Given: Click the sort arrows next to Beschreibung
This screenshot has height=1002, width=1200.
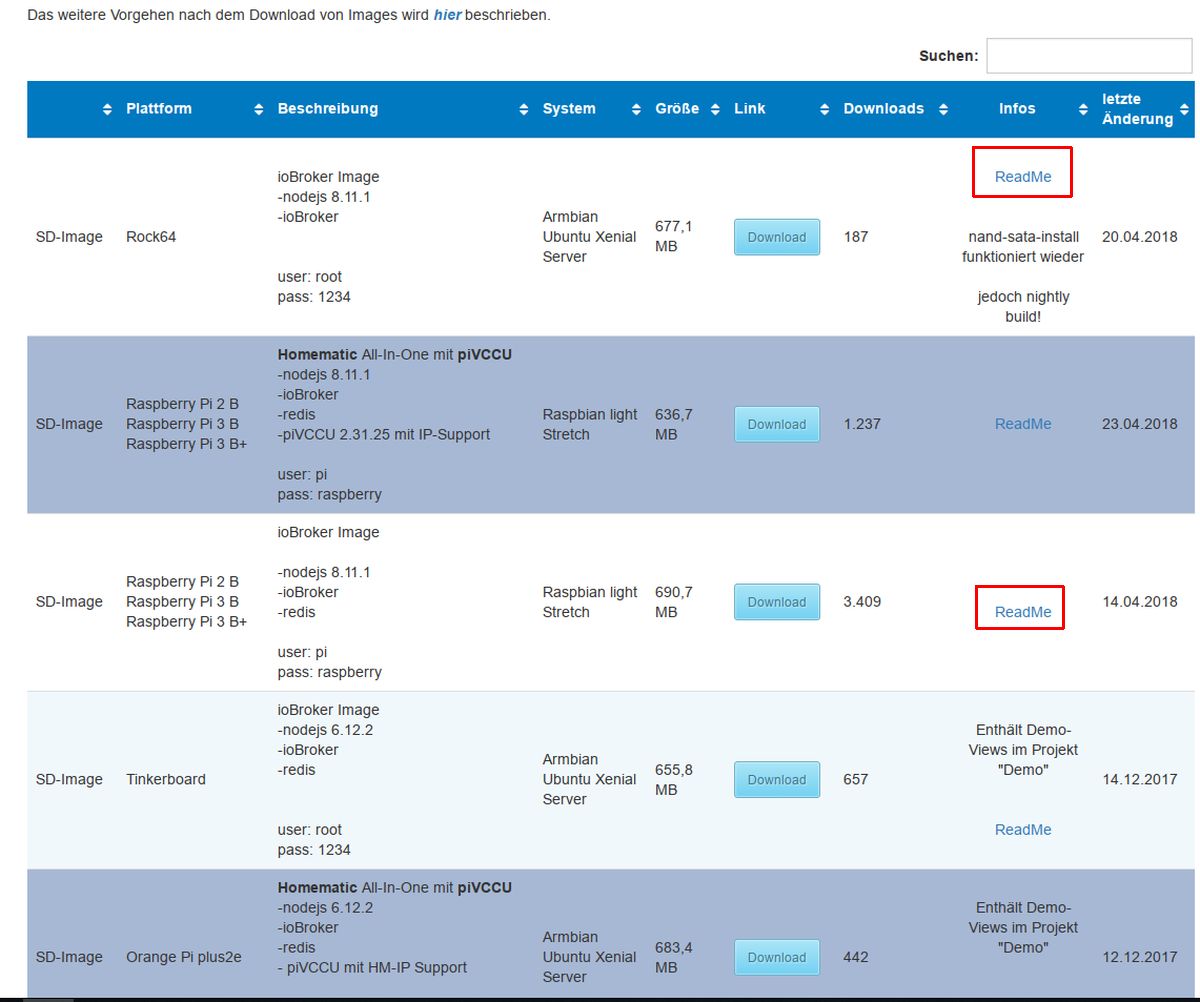Looking at the screenshot, I should pyautogui.click(x=524, y=109).
